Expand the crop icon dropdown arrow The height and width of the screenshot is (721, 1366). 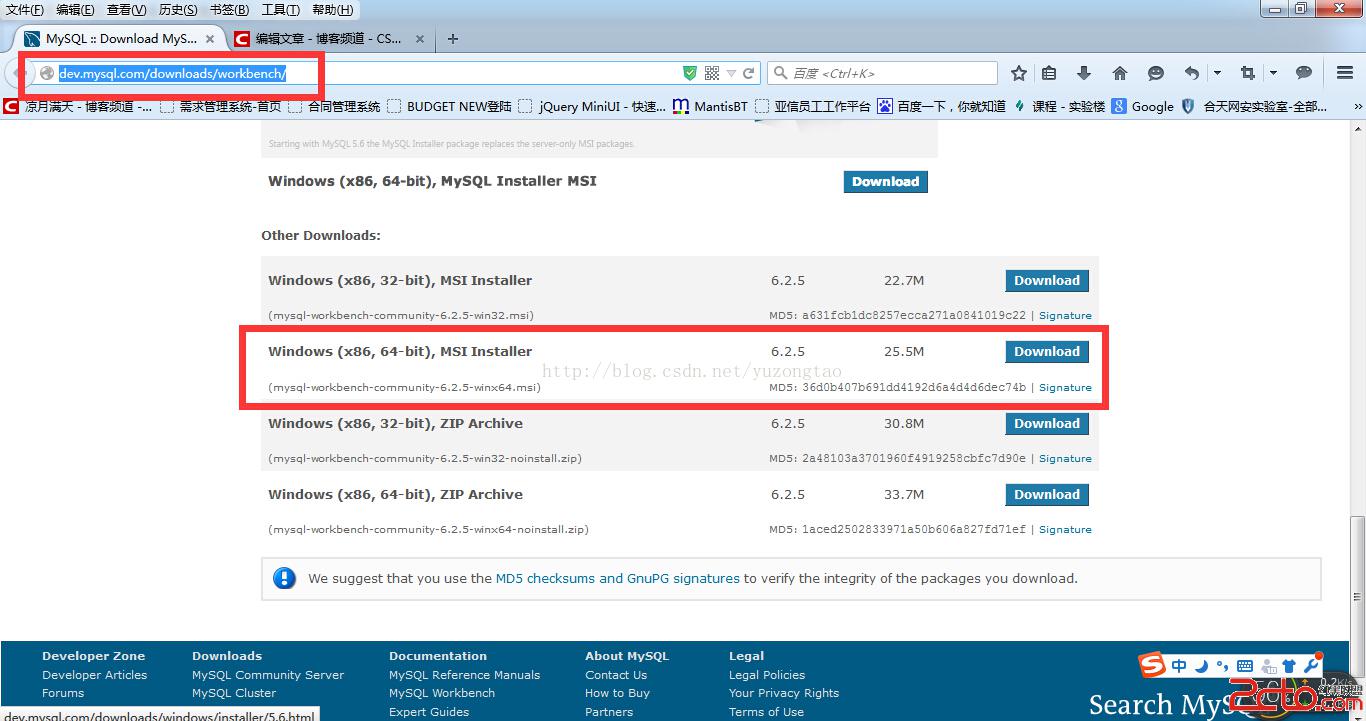pyautogui.click(x=1273, y=73)
